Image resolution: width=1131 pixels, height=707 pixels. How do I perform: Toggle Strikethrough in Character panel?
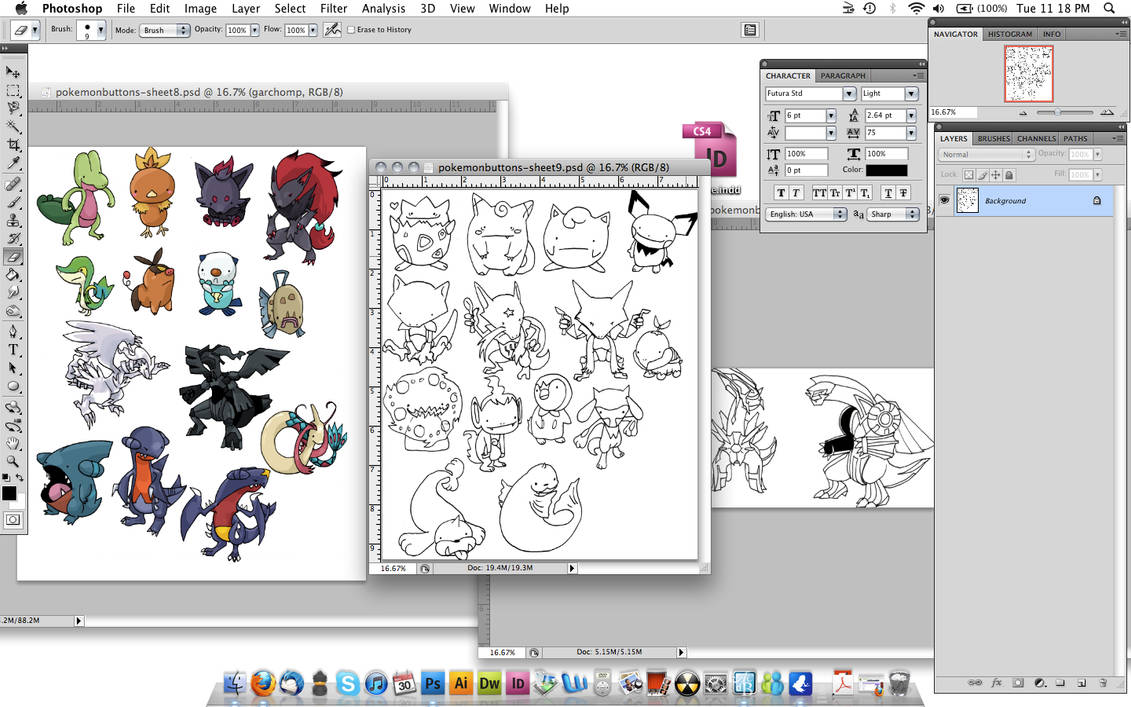[x=903, y=193]
